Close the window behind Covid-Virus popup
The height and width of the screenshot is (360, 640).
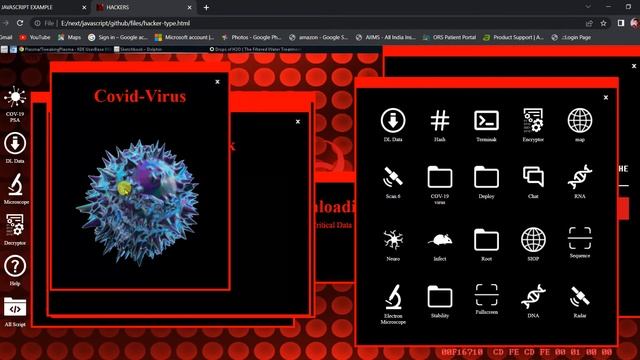[x=298, y=122]
